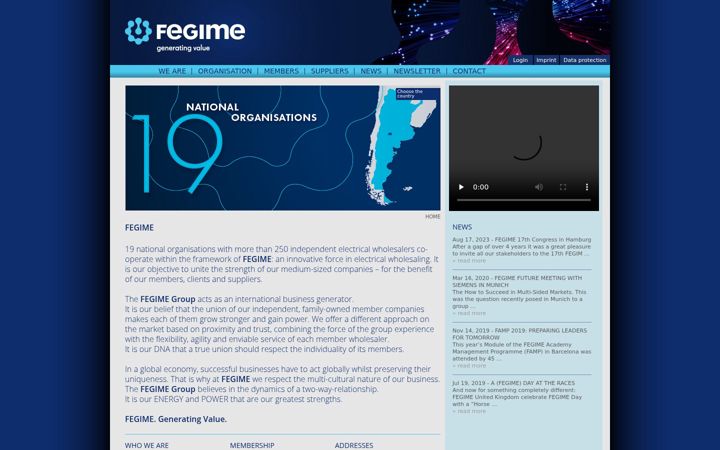Click read more under the Siemens Munich news

(x=469, y=313)
